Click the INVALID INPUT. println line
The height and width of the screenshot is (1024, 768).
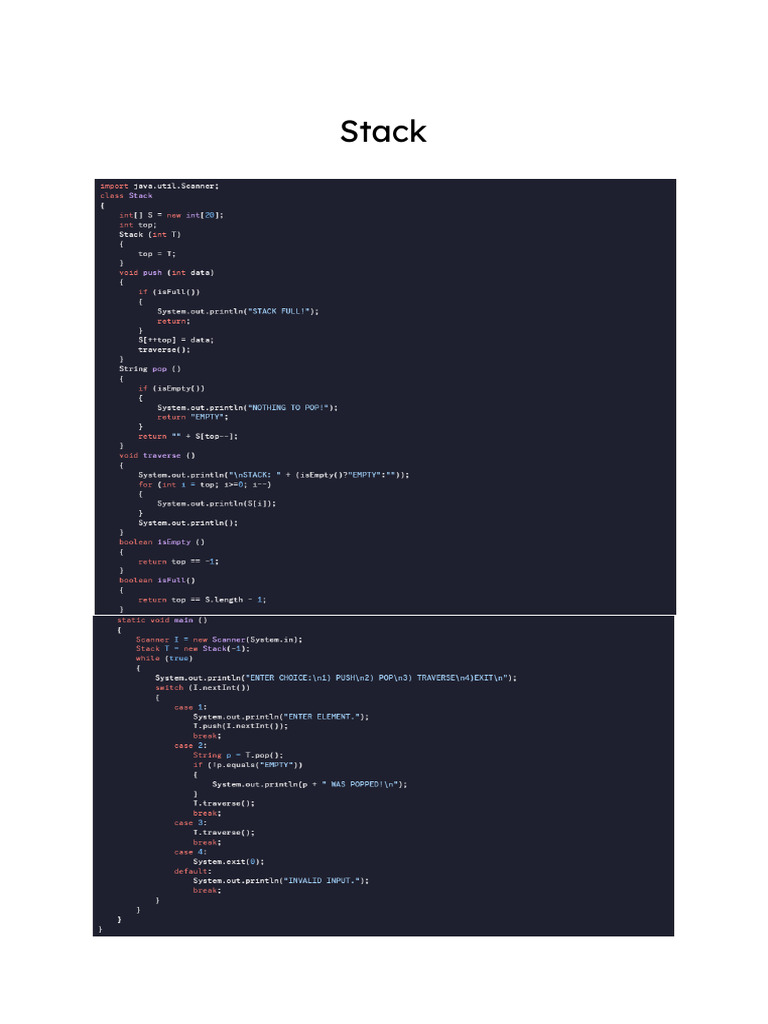[x=281, y=880]
